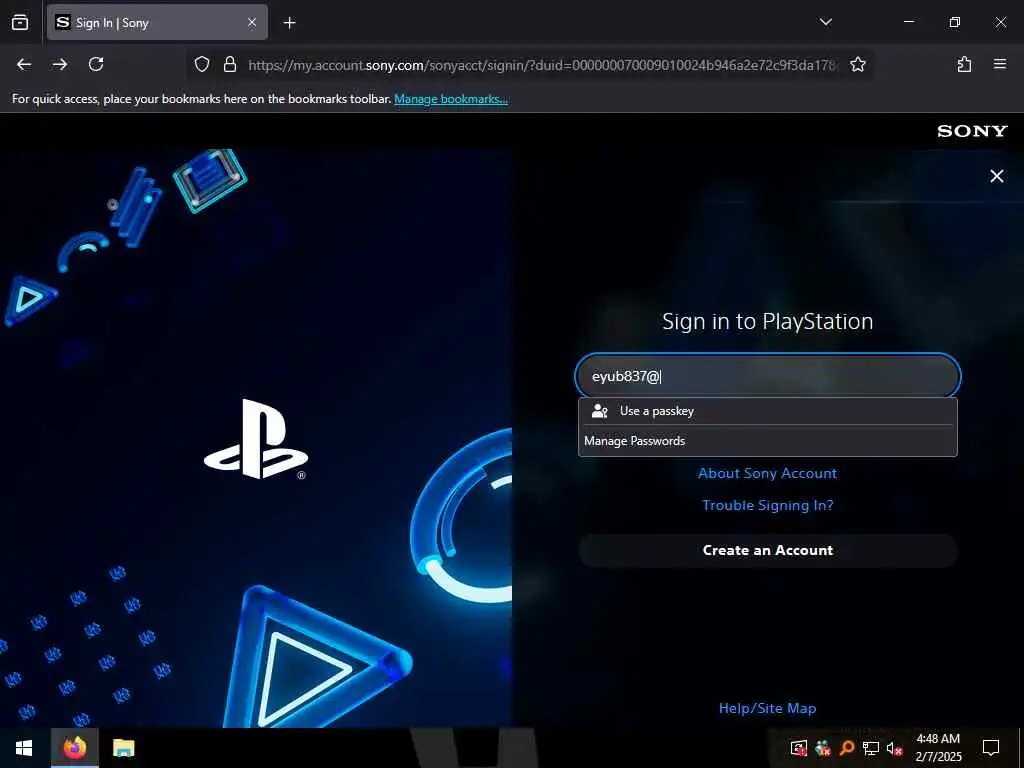This screenshot has width=1024, height=768.
Task: Close the Sign In | Sony tab
Action: tap(252, 22)
